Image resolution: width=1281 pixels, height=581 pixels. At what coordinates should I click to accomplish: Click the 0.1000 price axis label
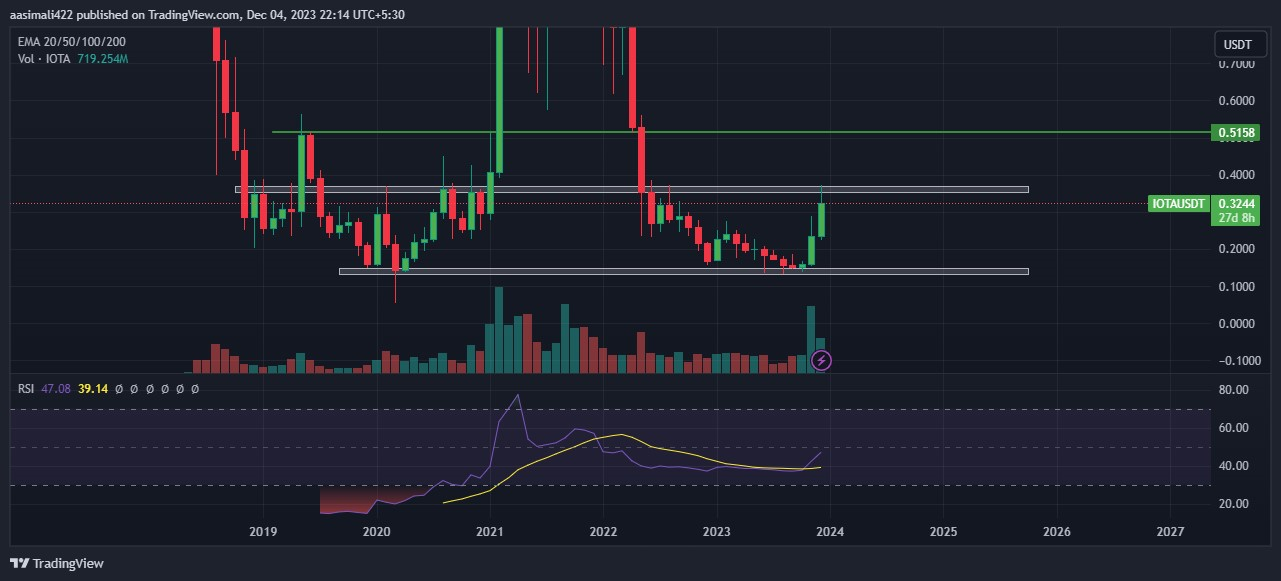click(x=1237, y=287)
